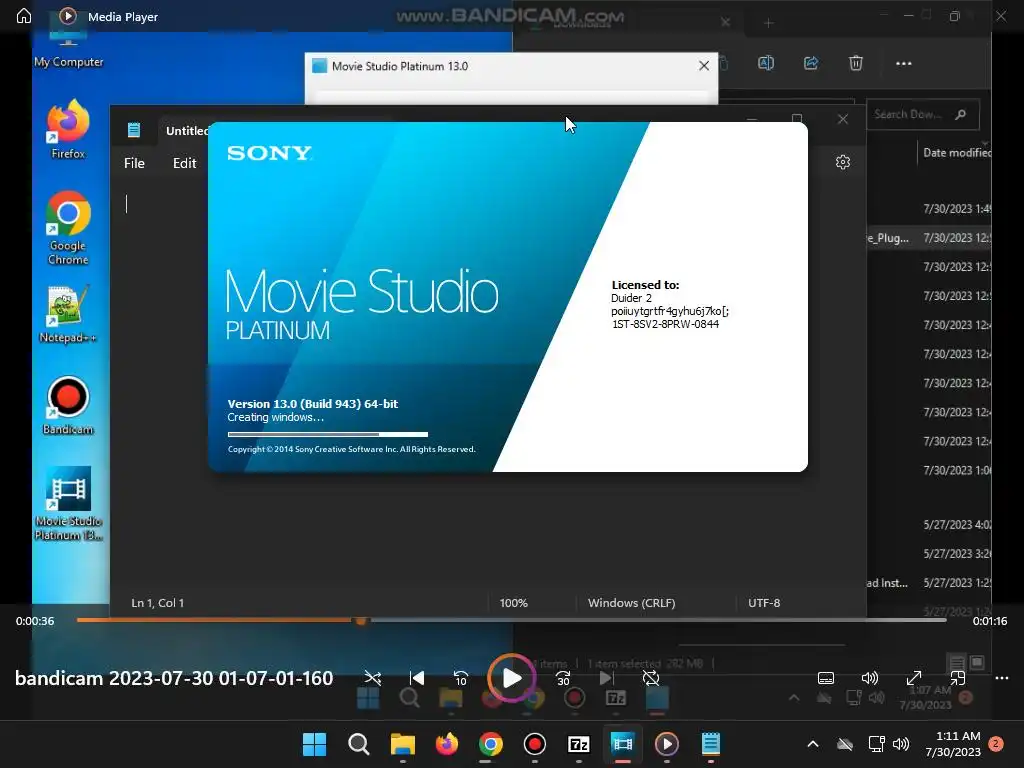Image resolution: width=1024 pixels, height=768 pixels.
Task: Jump to the next track
Action: coord(607,678)
